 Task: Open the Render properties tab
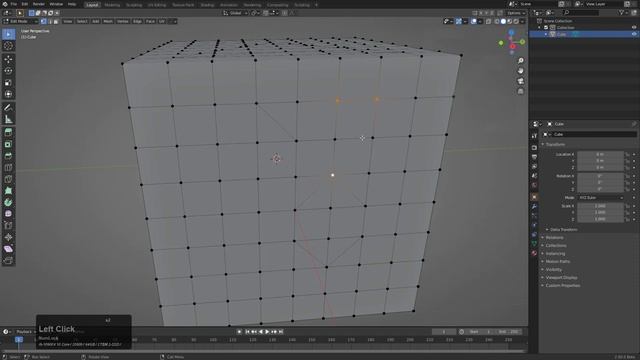[534, 147]
